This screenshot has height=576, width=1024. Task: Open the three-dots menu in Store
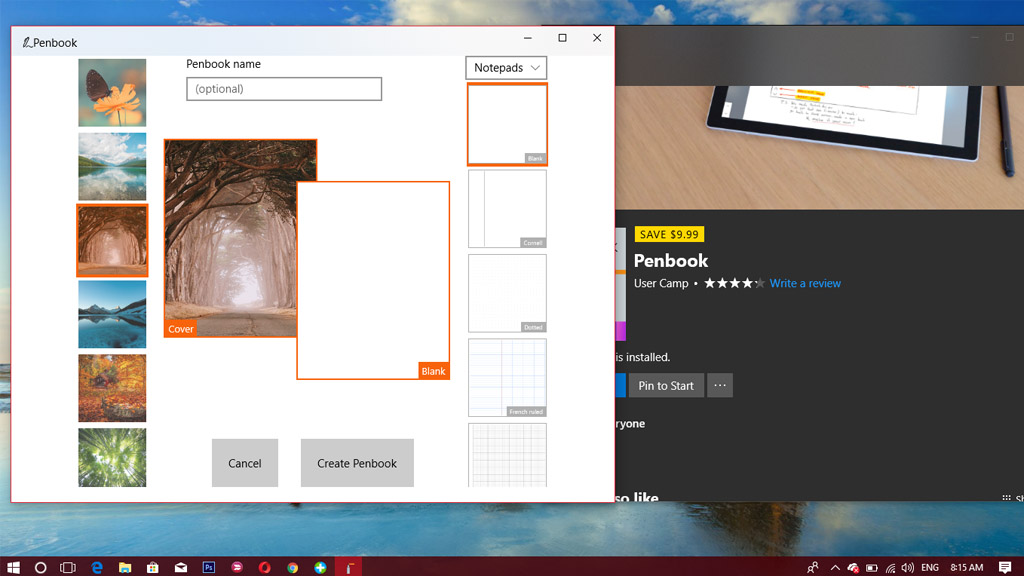click(720, 386)
